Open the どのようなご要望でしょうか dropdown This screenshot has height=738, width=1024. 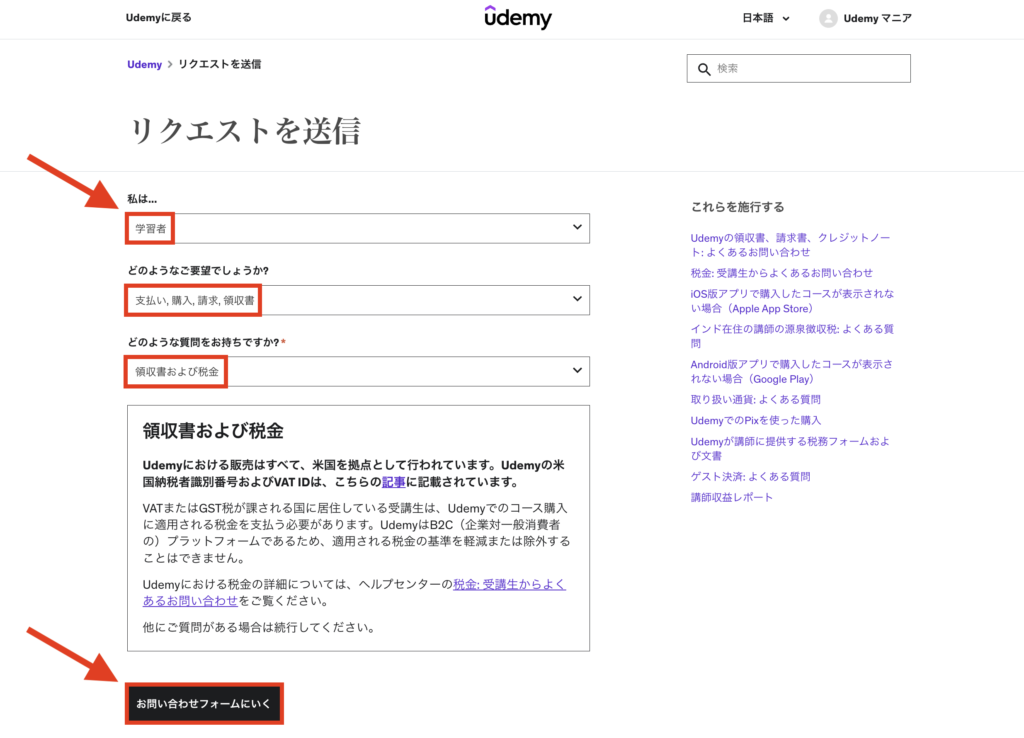[x=358, y=300]
